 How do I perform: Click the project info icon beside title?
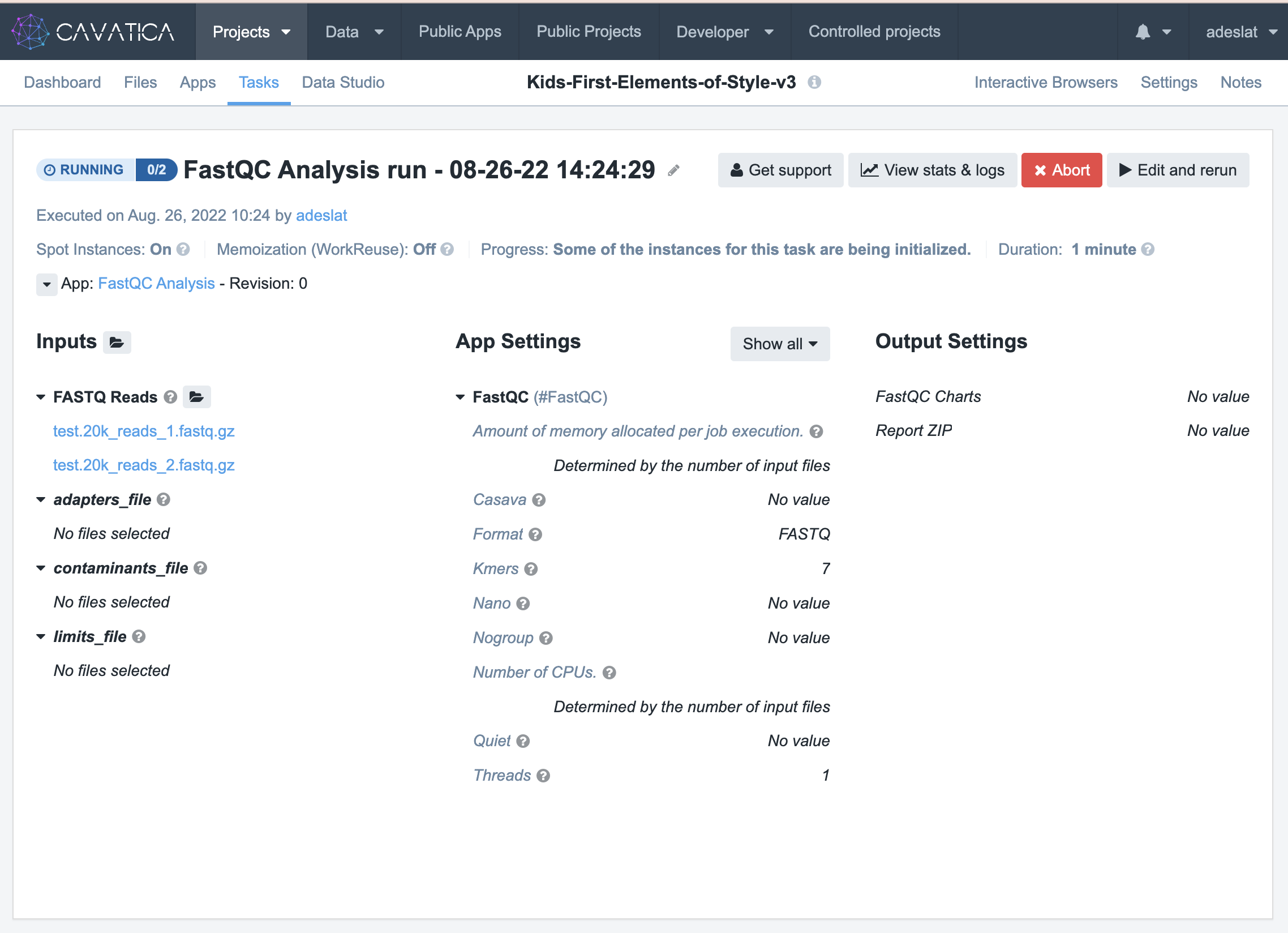point(814,83)
